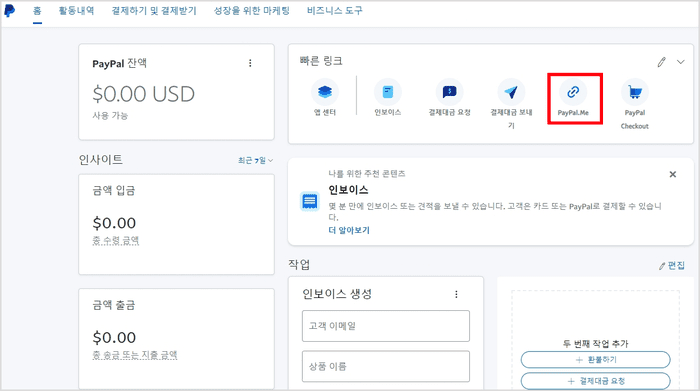Image resolution: width=700 pixels, height=391 pixels.
Task: Click the 총 수령 금액 underlined label
Action: click(116, 241)
